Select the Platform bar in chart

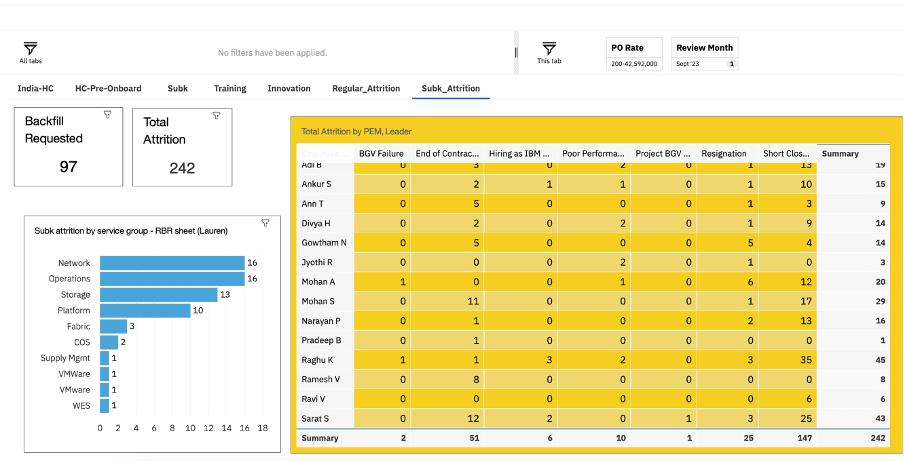(x=145, y=311)
